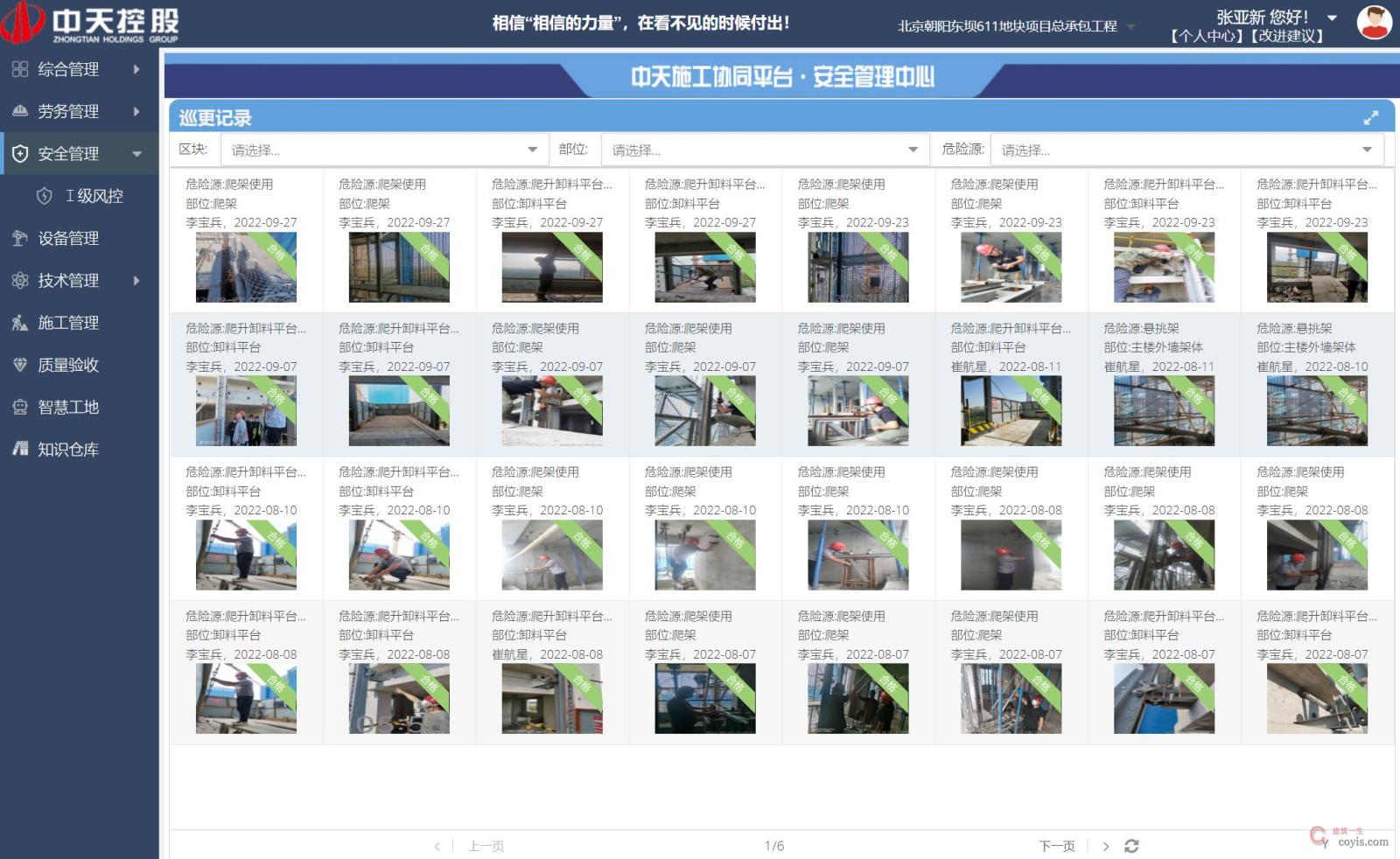
Task: Open 设备管理 from the sidebar
Action: 19,238
